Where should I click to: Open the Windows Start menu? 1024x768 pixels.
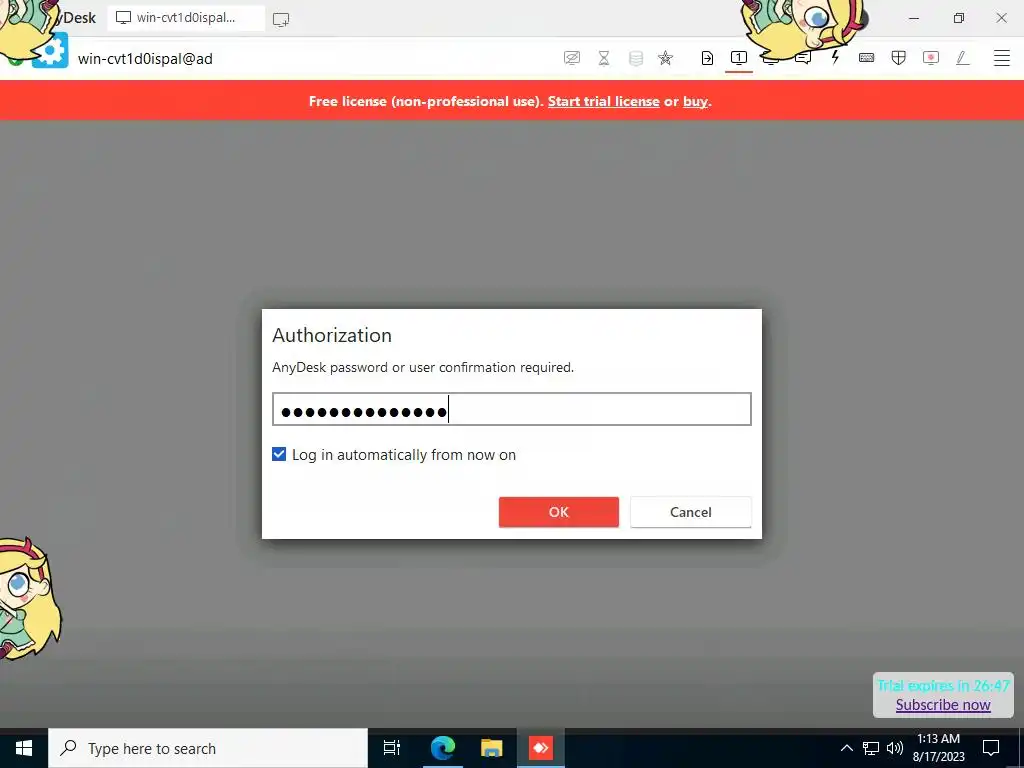point(24,748)
